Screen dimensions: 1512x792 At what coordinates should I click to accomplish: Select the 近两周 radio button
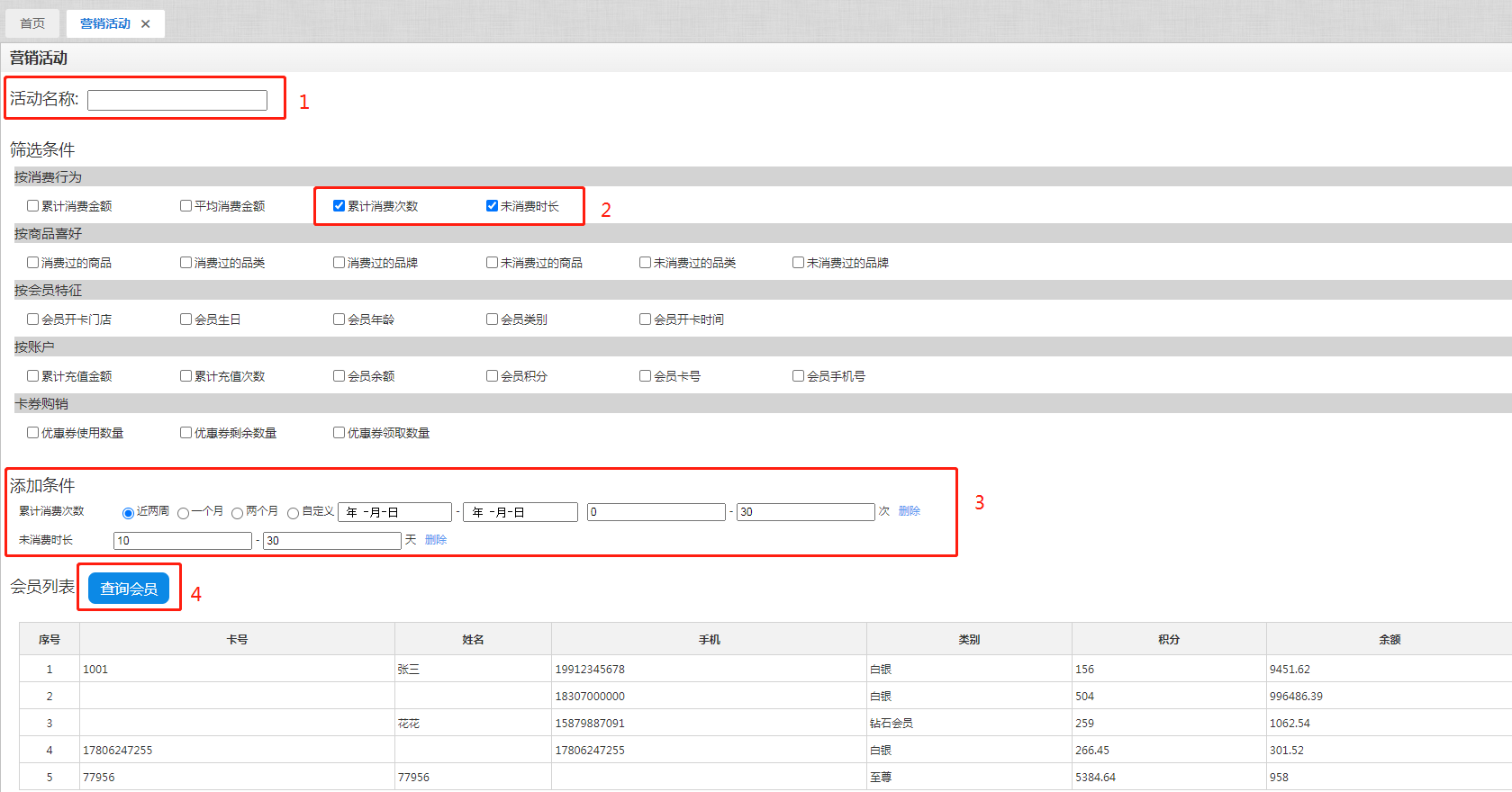128,513
